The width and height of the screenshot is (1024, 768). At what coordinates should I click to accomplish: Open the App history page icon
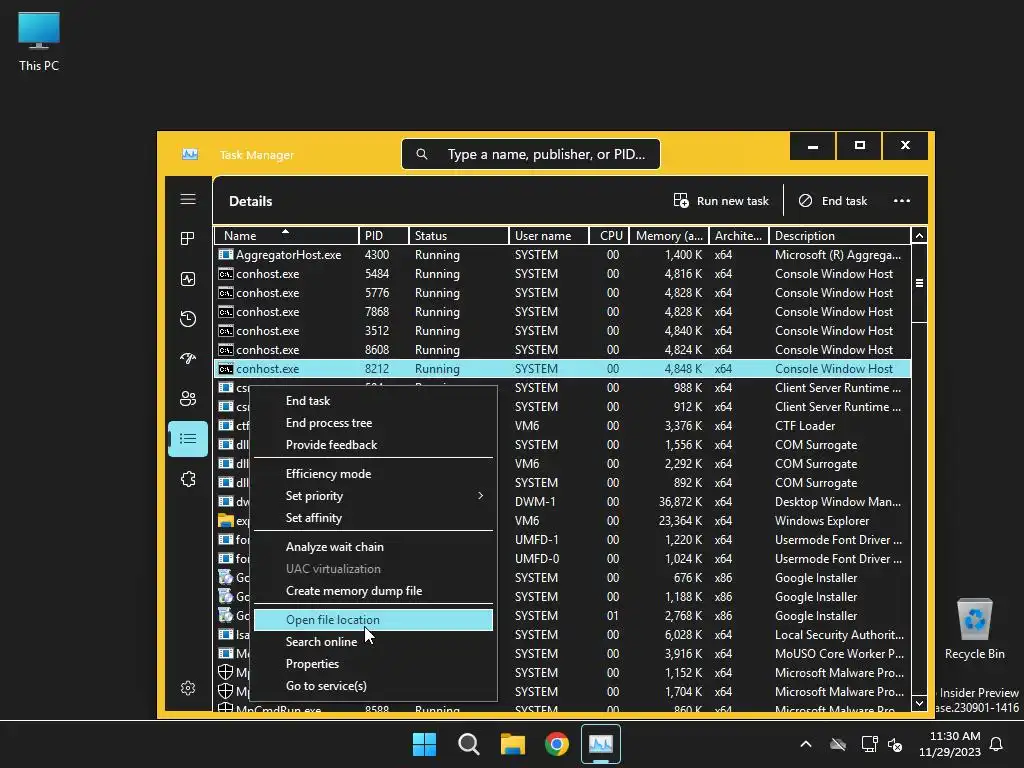pos(188,319)
